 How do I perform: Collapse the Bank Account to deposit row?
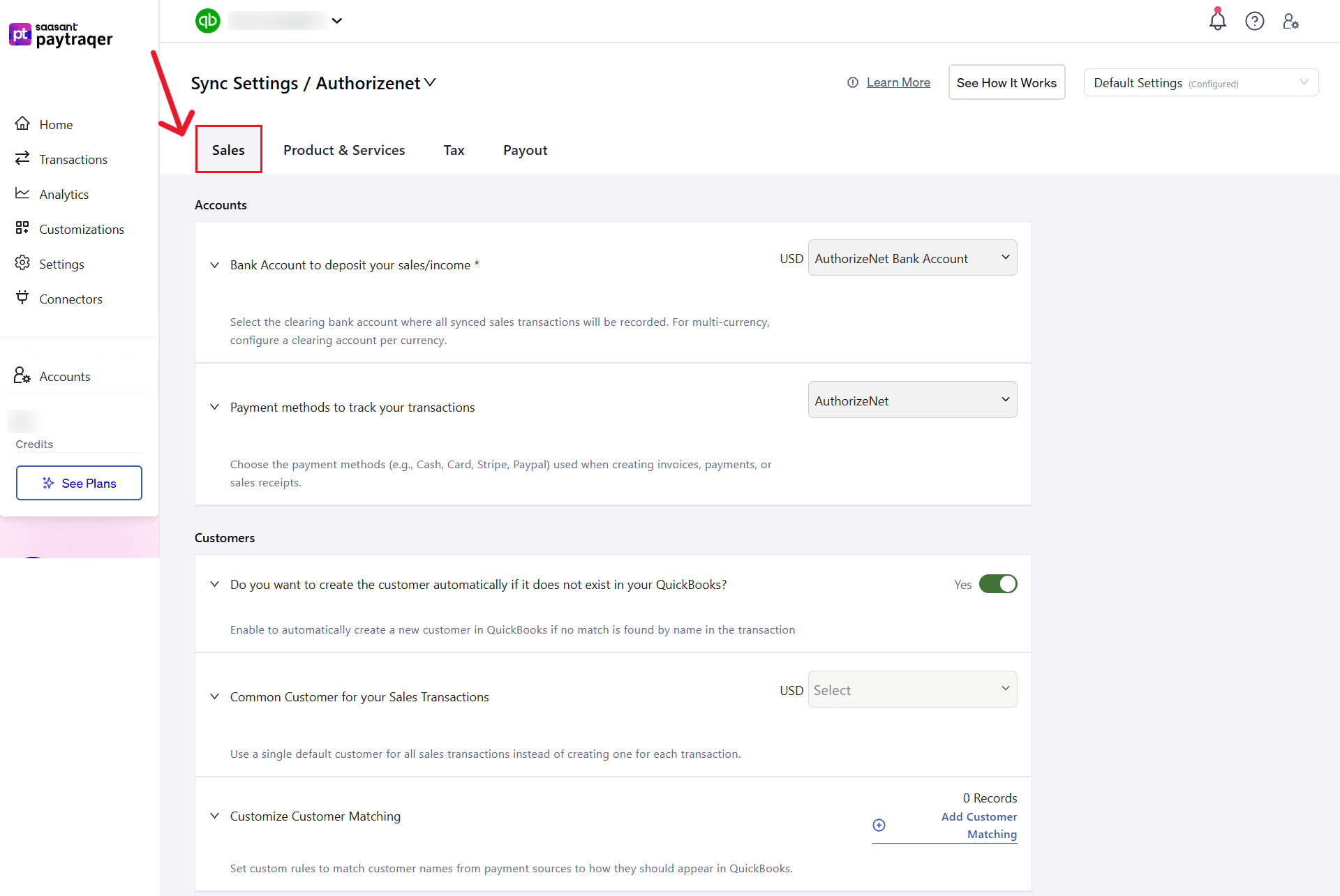click(215, 265)
